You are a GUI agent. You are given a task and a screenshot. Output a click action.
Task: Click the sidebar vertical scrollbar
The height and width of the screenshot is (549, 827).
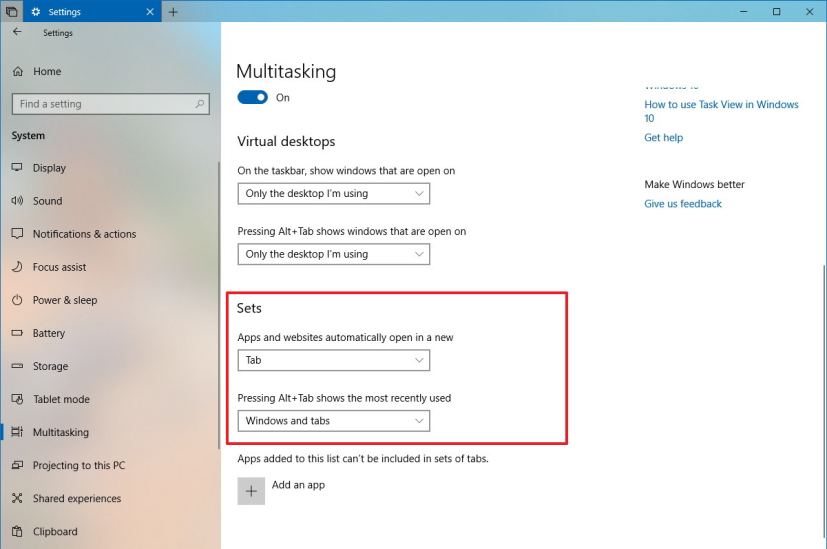pos(219,305)
